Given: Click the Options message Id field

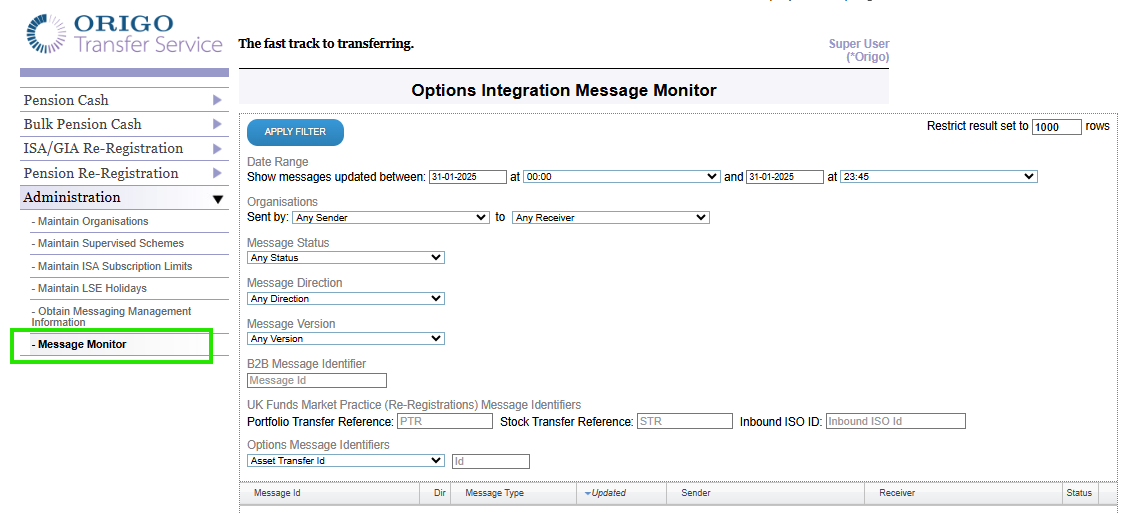Looking at the screenshot, I should tap(491, 461).
